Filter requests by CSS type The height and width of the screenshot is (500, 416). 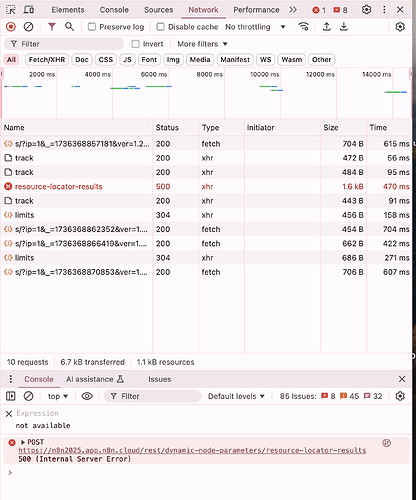tap(106, 60)
